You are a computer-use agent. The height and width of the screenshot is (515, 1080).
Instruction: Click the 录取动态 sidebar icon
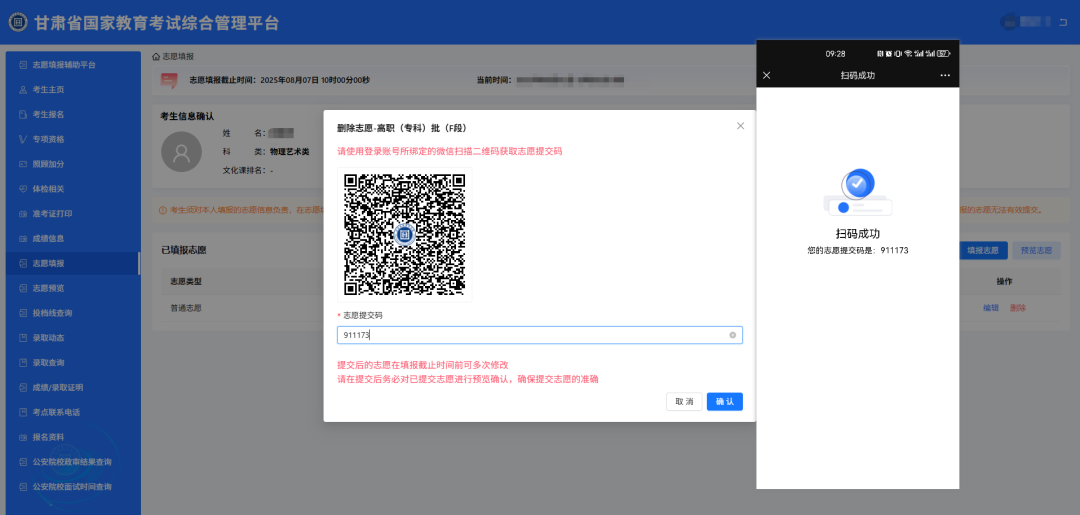[x=23, y=337]
